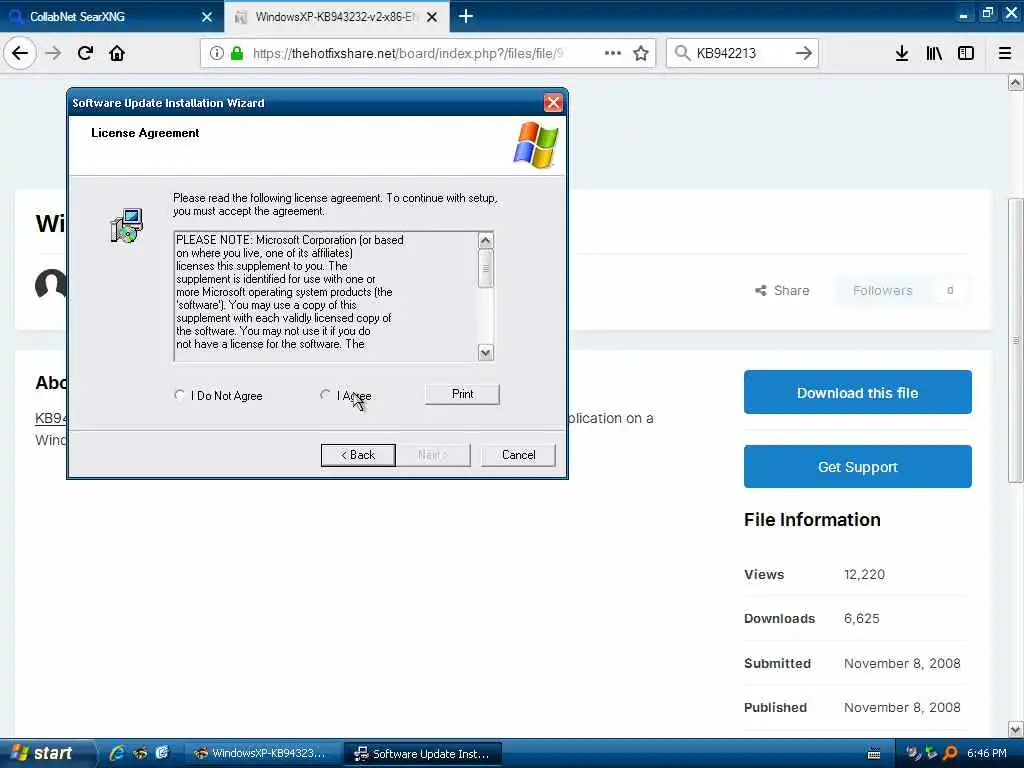Screen dimensions: 1024x768
Task: Open the on-screen keyboard tray icon
Action: (874, 754)
